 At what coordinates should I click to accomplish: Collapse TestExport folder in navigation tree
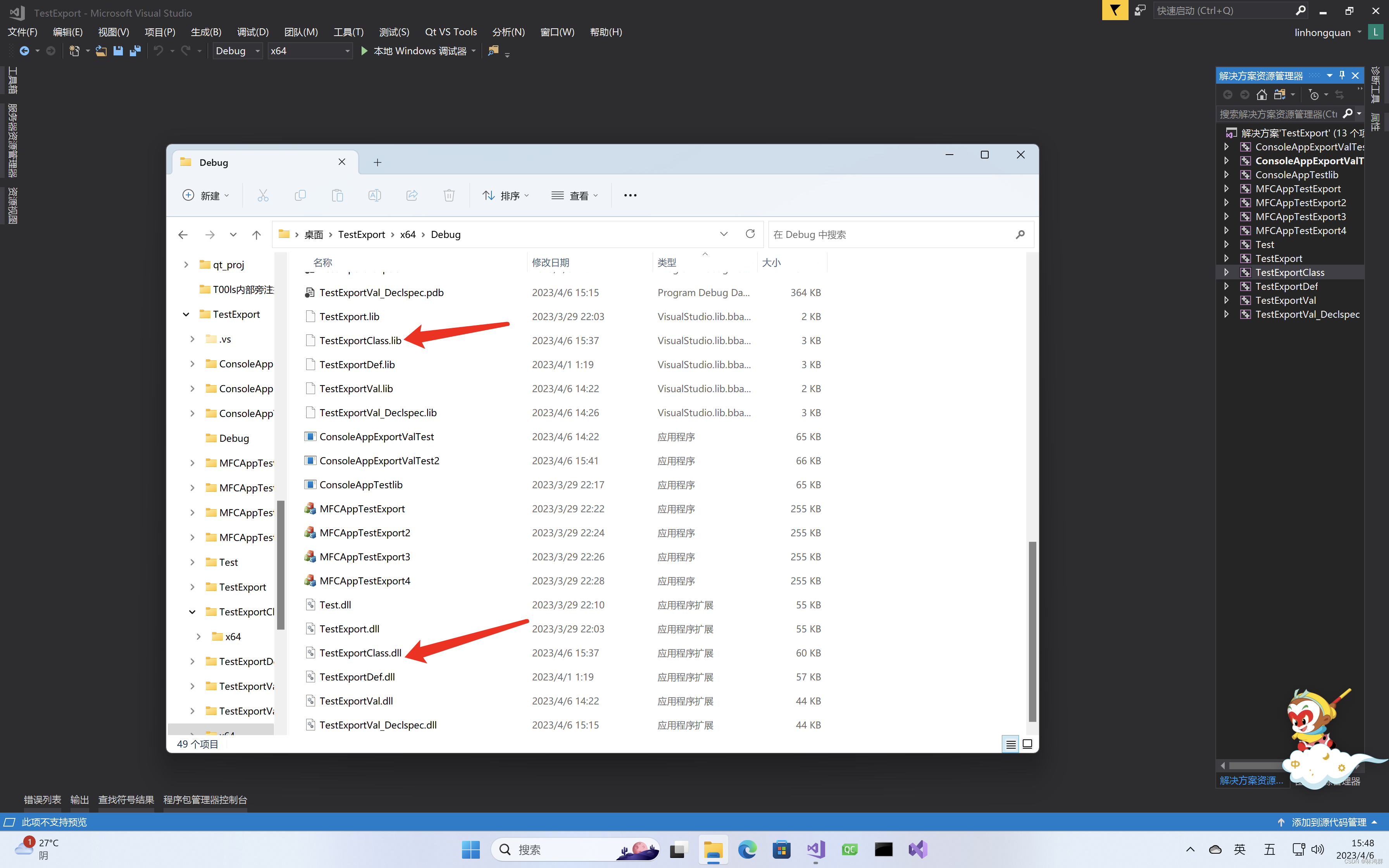(x=186, y=314)
